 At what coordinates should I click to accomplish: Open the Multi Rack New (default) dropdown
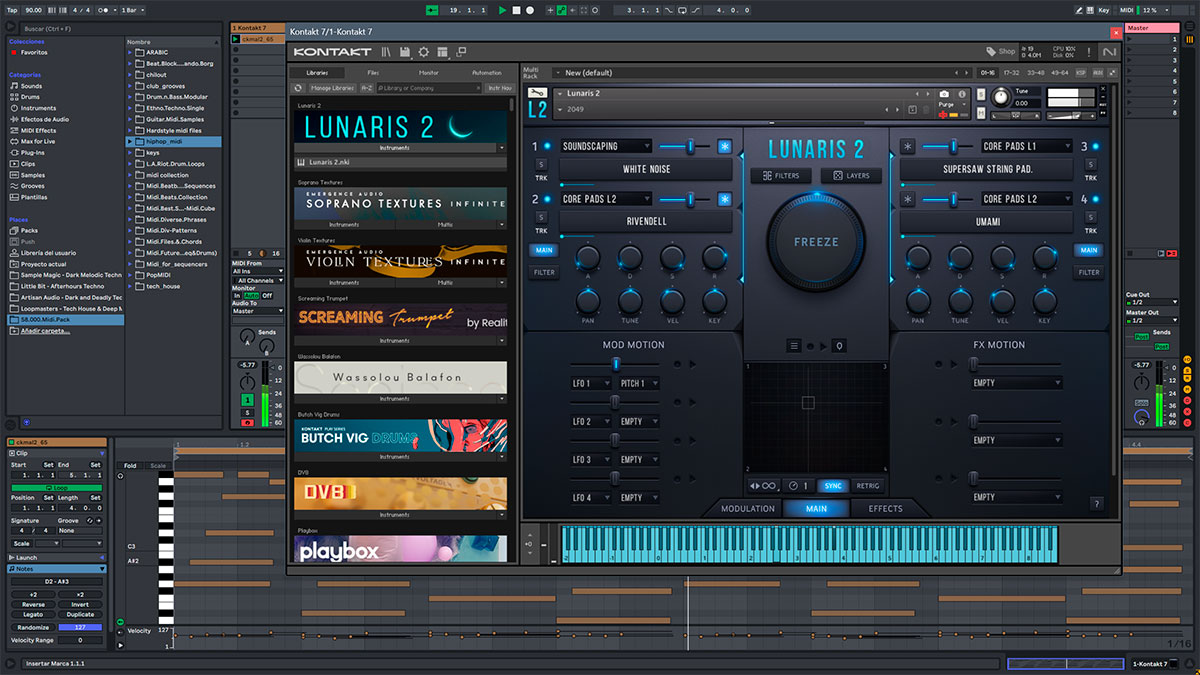point(760,73)
